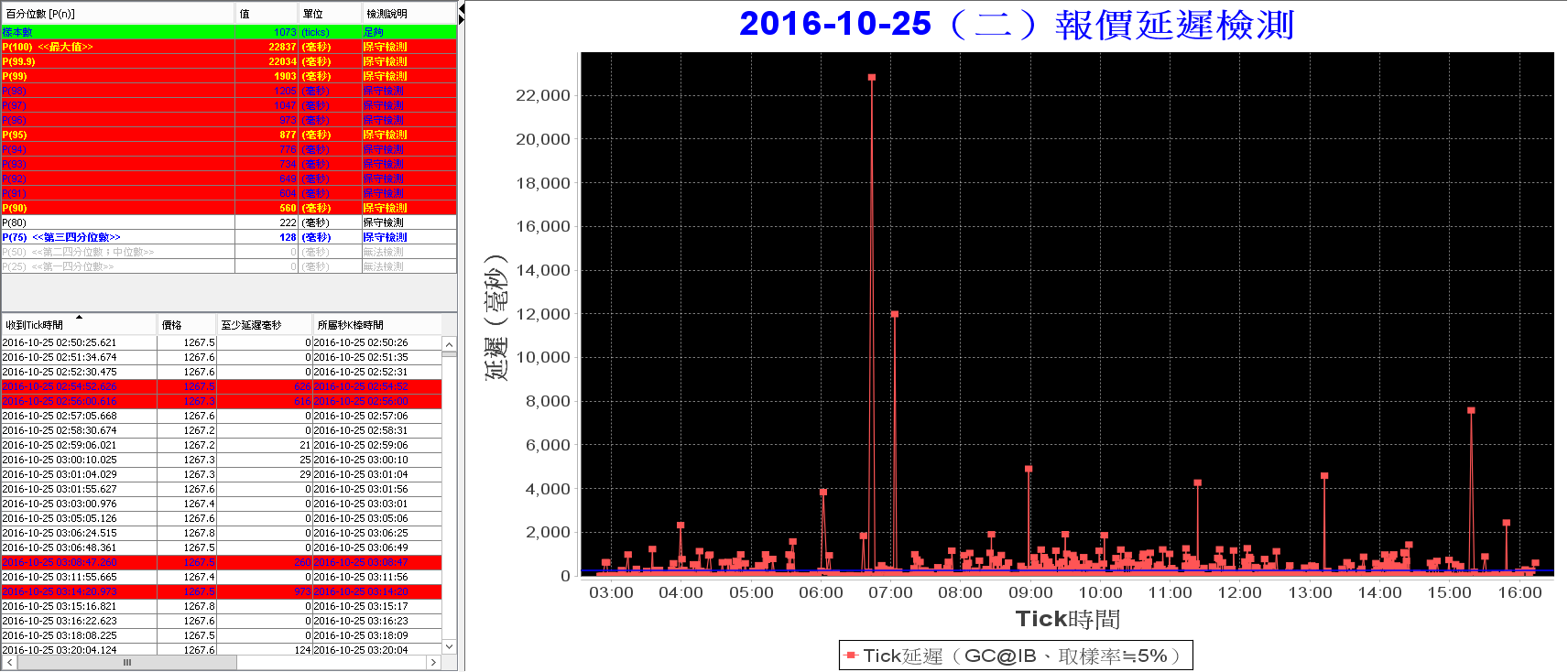Select the P(99.9) percentile row
The height and width of the screenshot is (672, 1568).
229,61
